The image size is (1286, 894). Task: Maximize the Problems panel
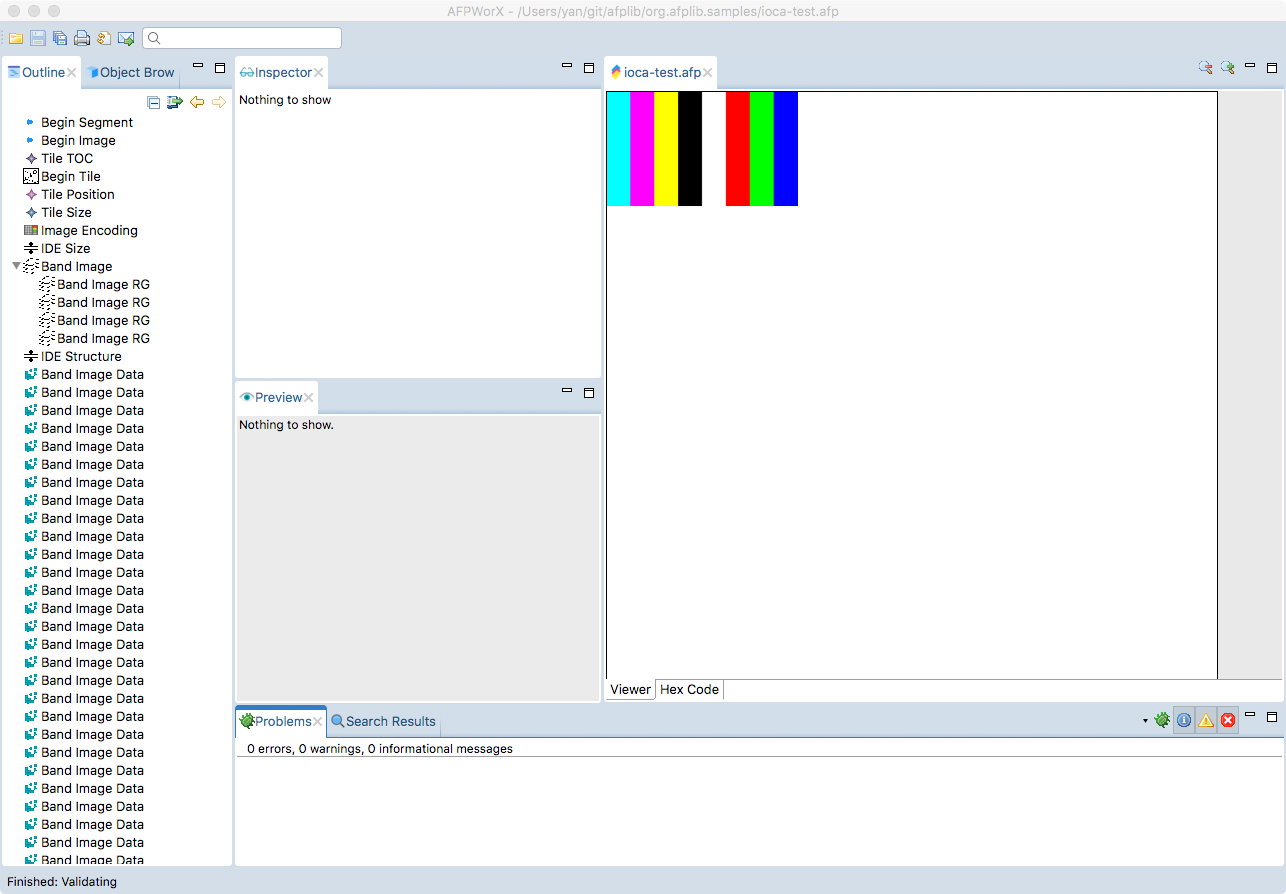point(1272,718)
